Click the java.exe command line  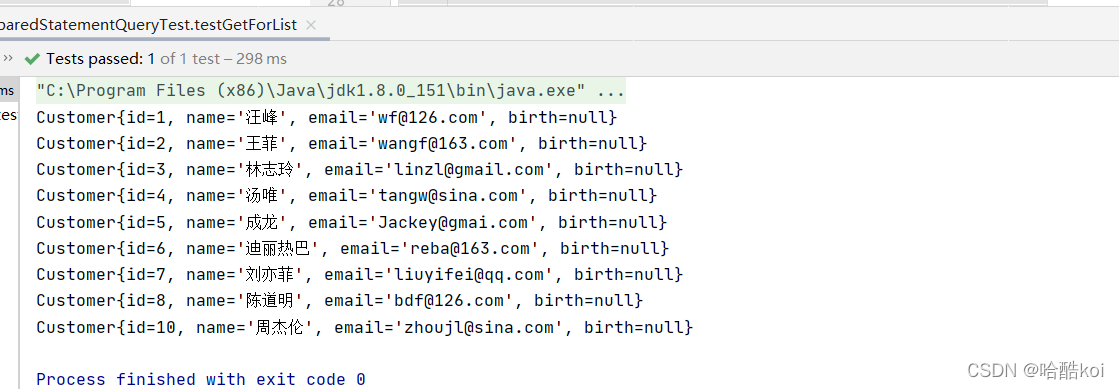331,91
